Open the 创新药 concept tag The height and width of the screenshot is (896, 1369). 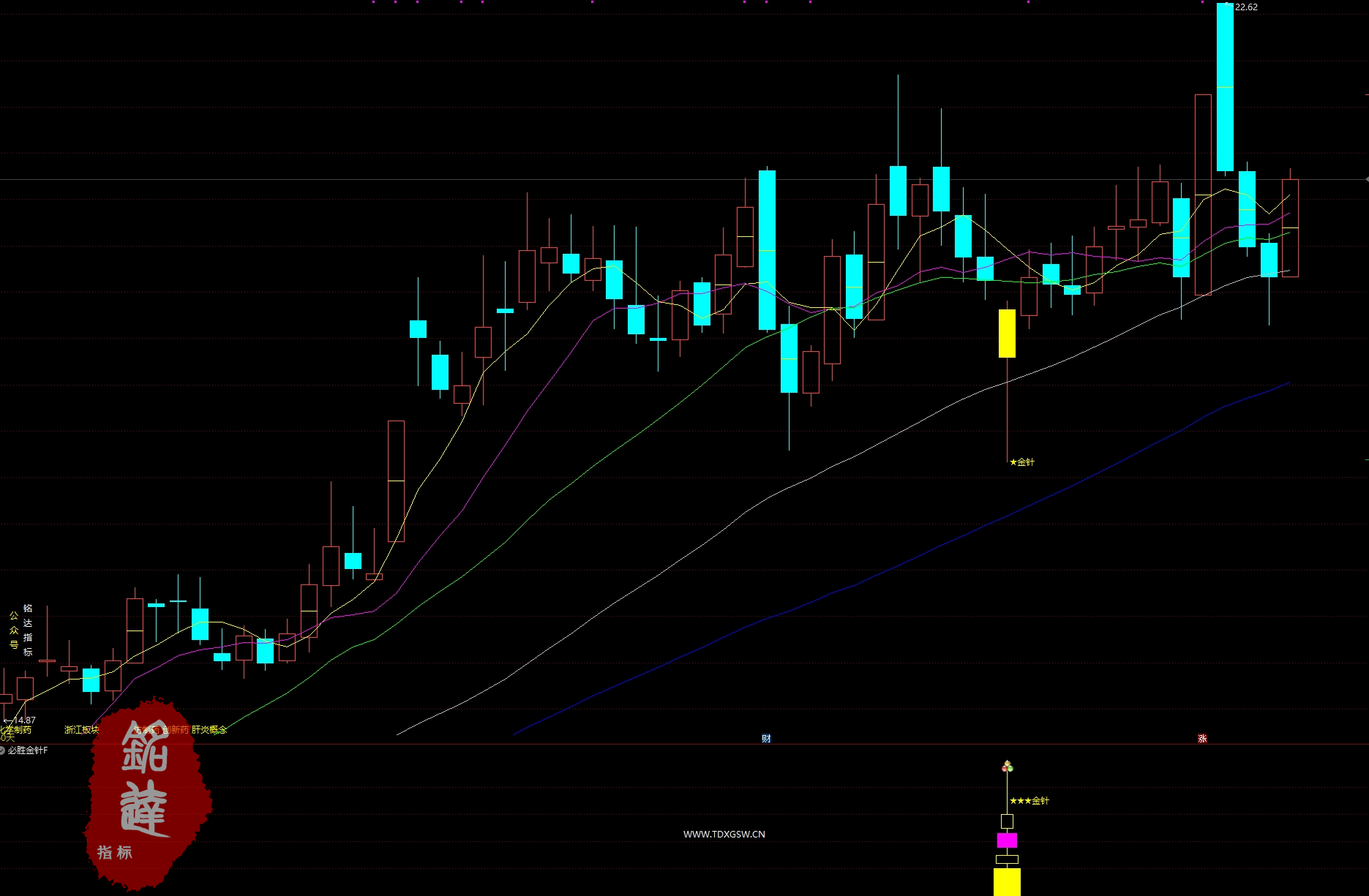(176, 730)
